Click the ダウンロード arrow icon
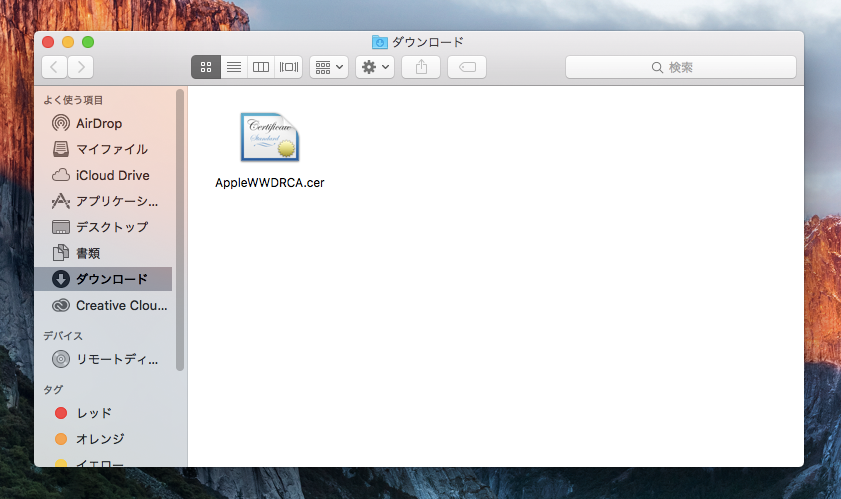 click(x=61, y=279)
